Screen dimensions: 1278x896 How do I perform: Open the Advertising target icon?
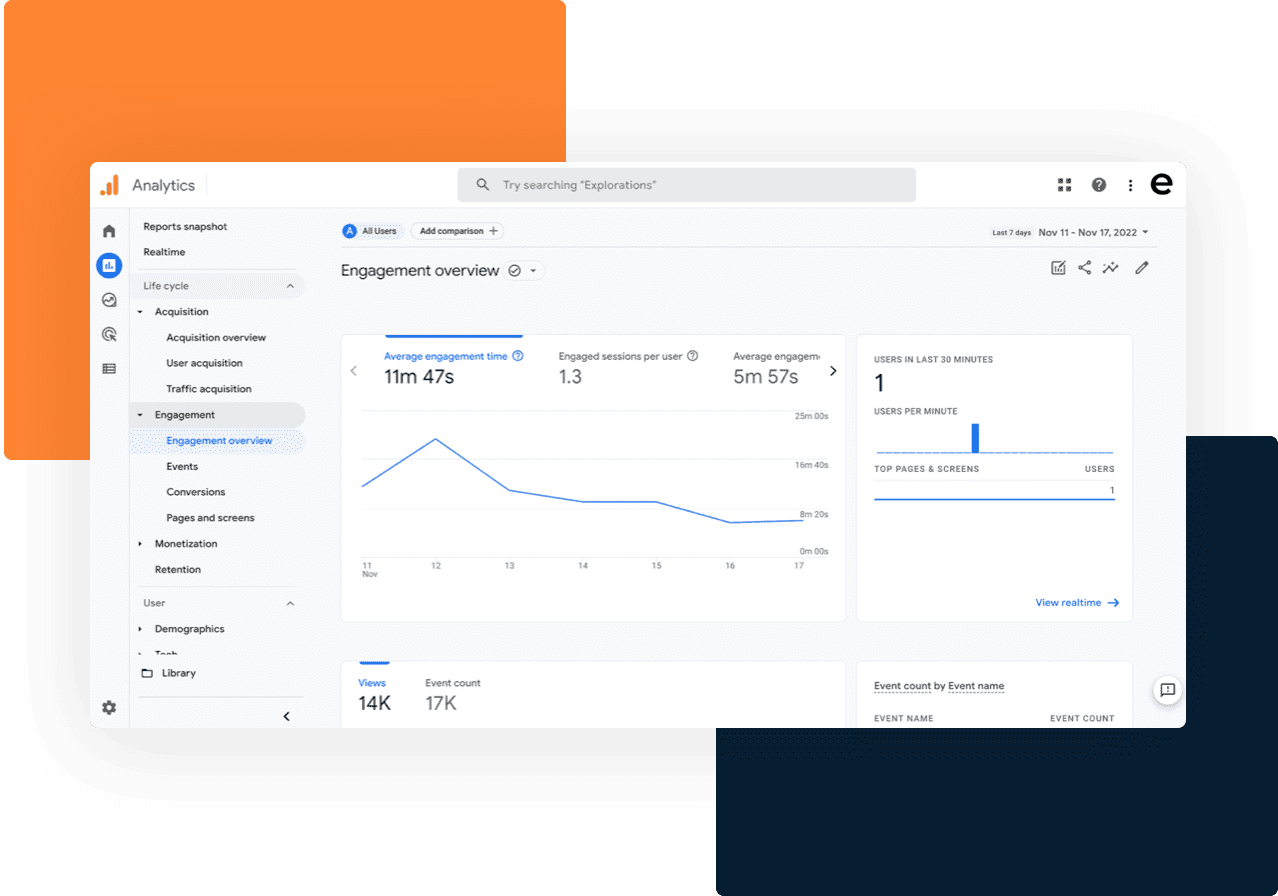coord(109,334)
